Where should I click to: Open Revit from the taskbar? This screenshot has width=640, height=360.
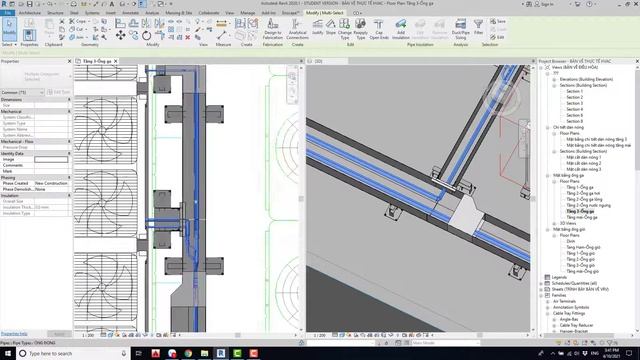pos(221,353)
